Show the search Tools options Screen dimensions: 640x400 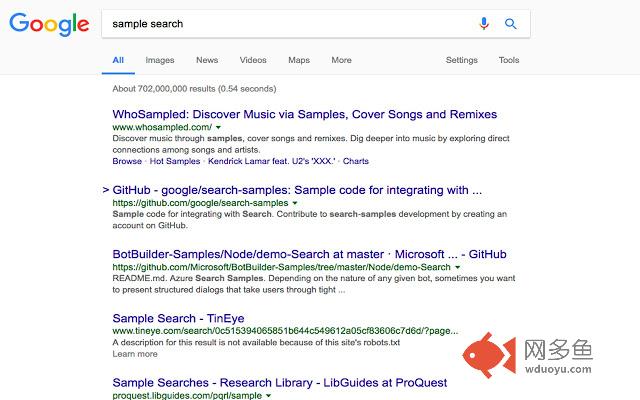(x=509, y=60)
